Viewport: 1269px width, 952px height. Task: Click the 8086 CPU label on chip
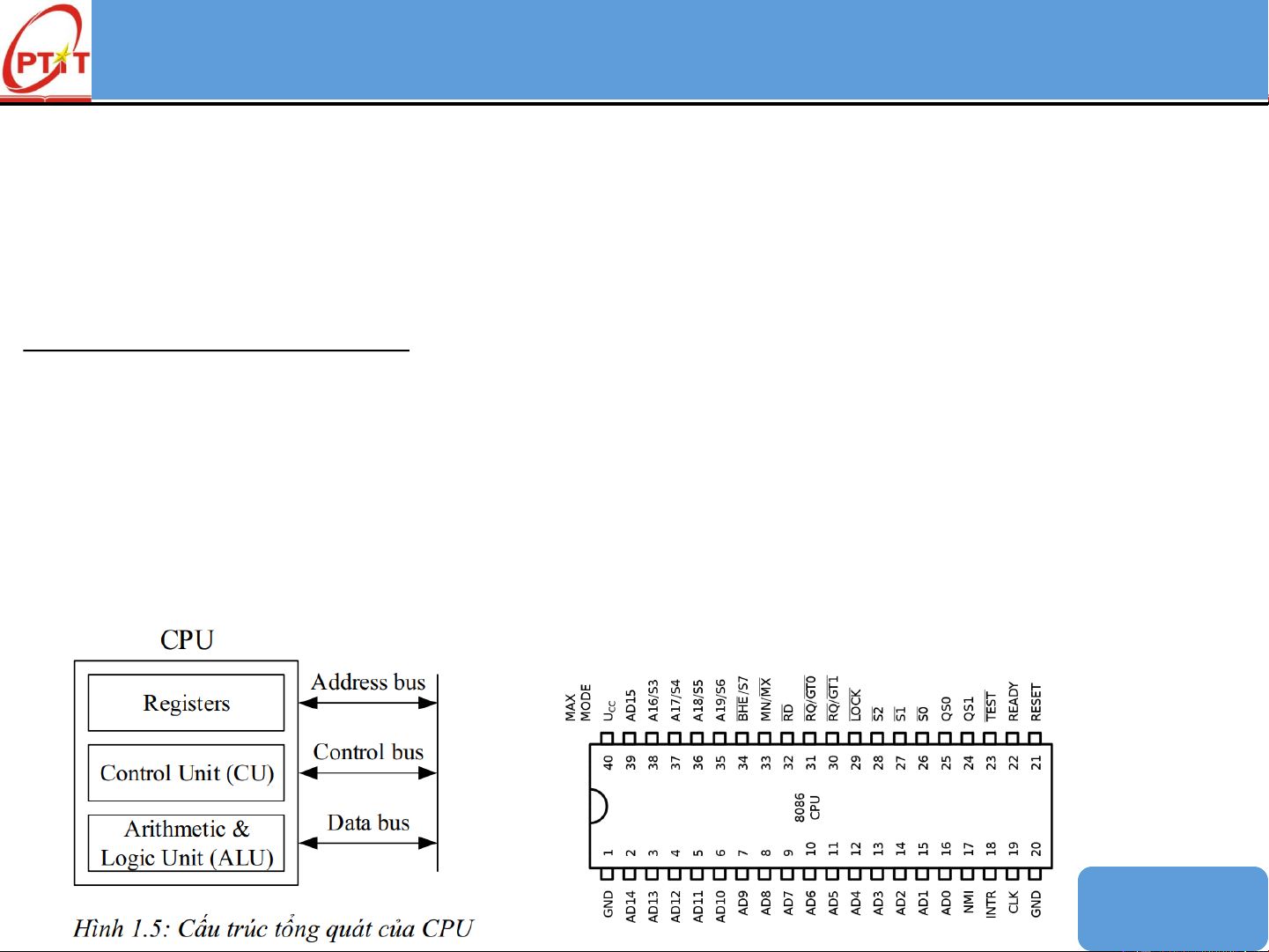(x=807, y=807)
